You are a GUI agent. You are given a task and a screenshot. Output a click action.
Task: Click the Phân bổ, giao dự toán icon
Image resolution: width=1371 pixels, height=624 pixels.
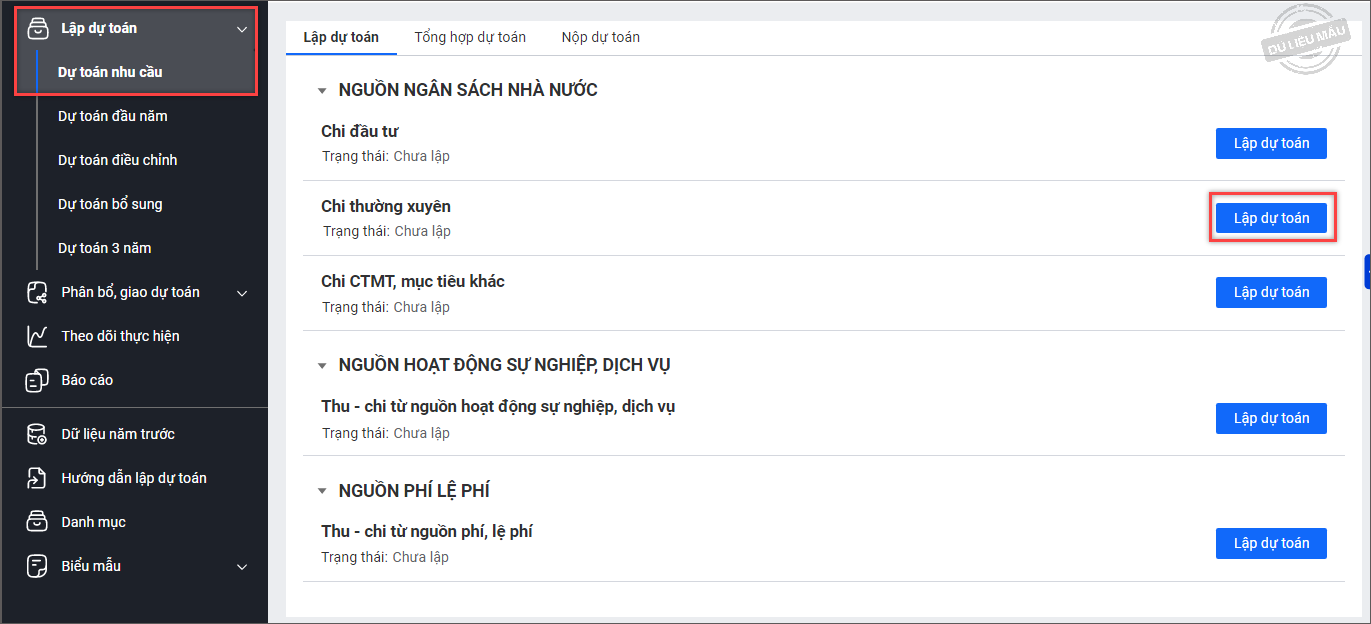click(37, 292)
